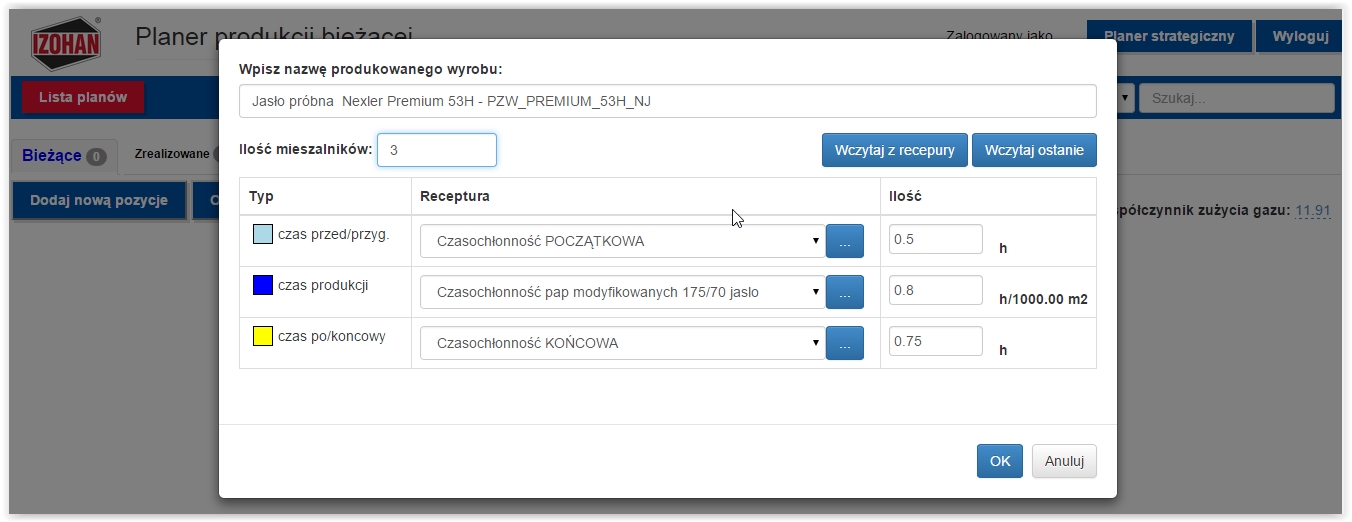Click yellow czas po/koncowy color box
This screenshot has width=1352, height=522.
(263, 336)
